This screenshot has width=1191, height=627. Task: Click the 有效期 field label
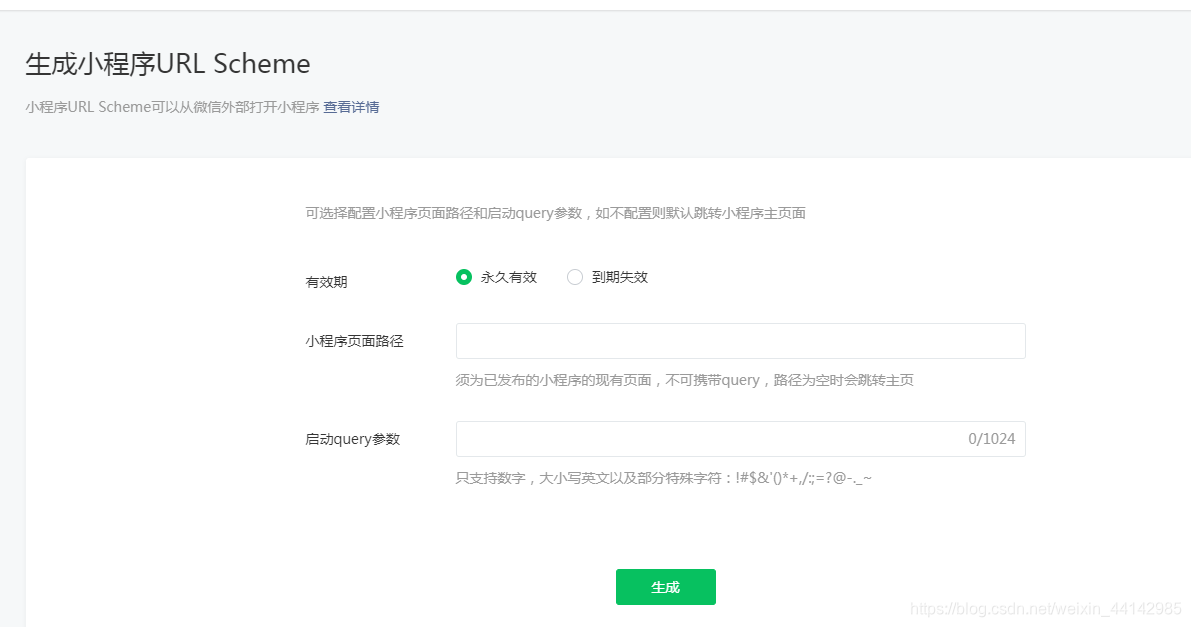[325, 282]
